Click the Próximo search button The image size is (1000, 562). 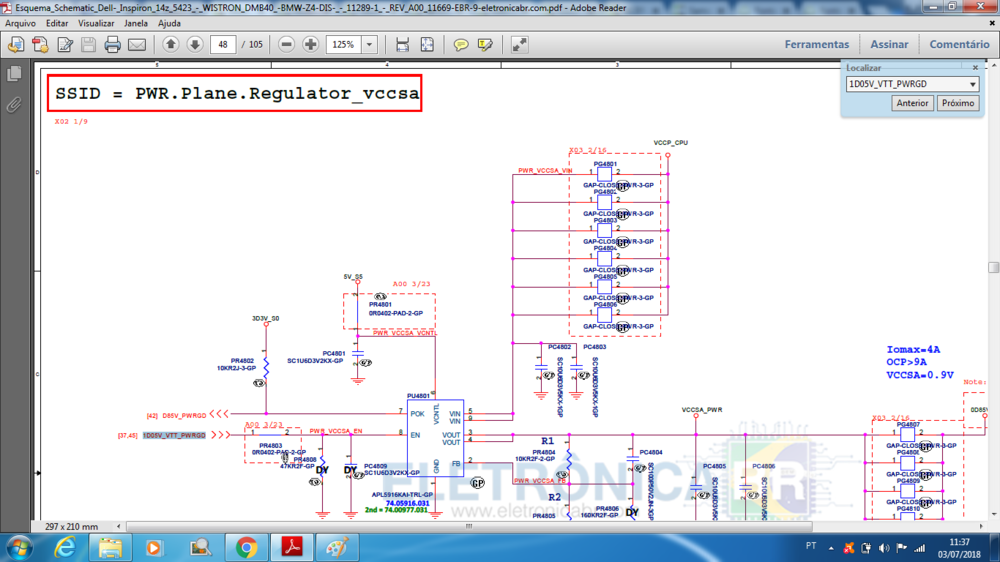pos(958,103)
